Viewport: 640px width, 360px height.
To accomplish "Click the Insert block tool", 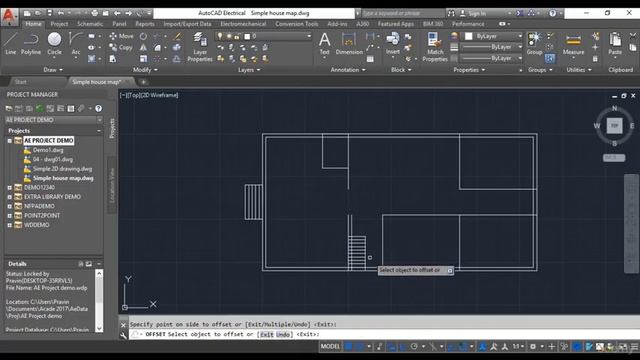I will tap(393, 44).
